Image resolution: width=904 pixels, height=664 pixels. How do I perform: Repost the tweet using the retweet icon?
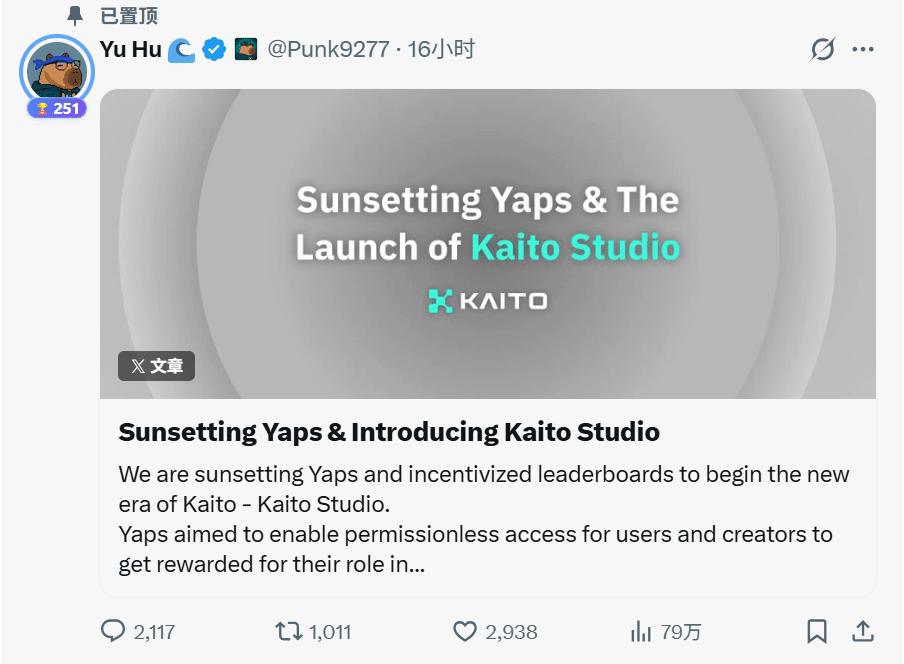288,631
